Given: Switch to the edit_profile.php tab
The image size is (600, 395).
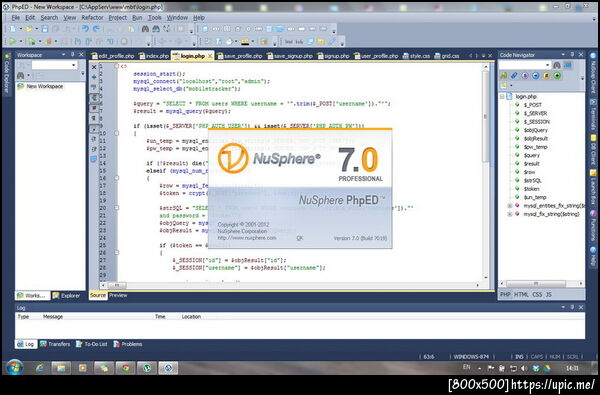Looking at the screenshot, I should click(x=113, y=56).
